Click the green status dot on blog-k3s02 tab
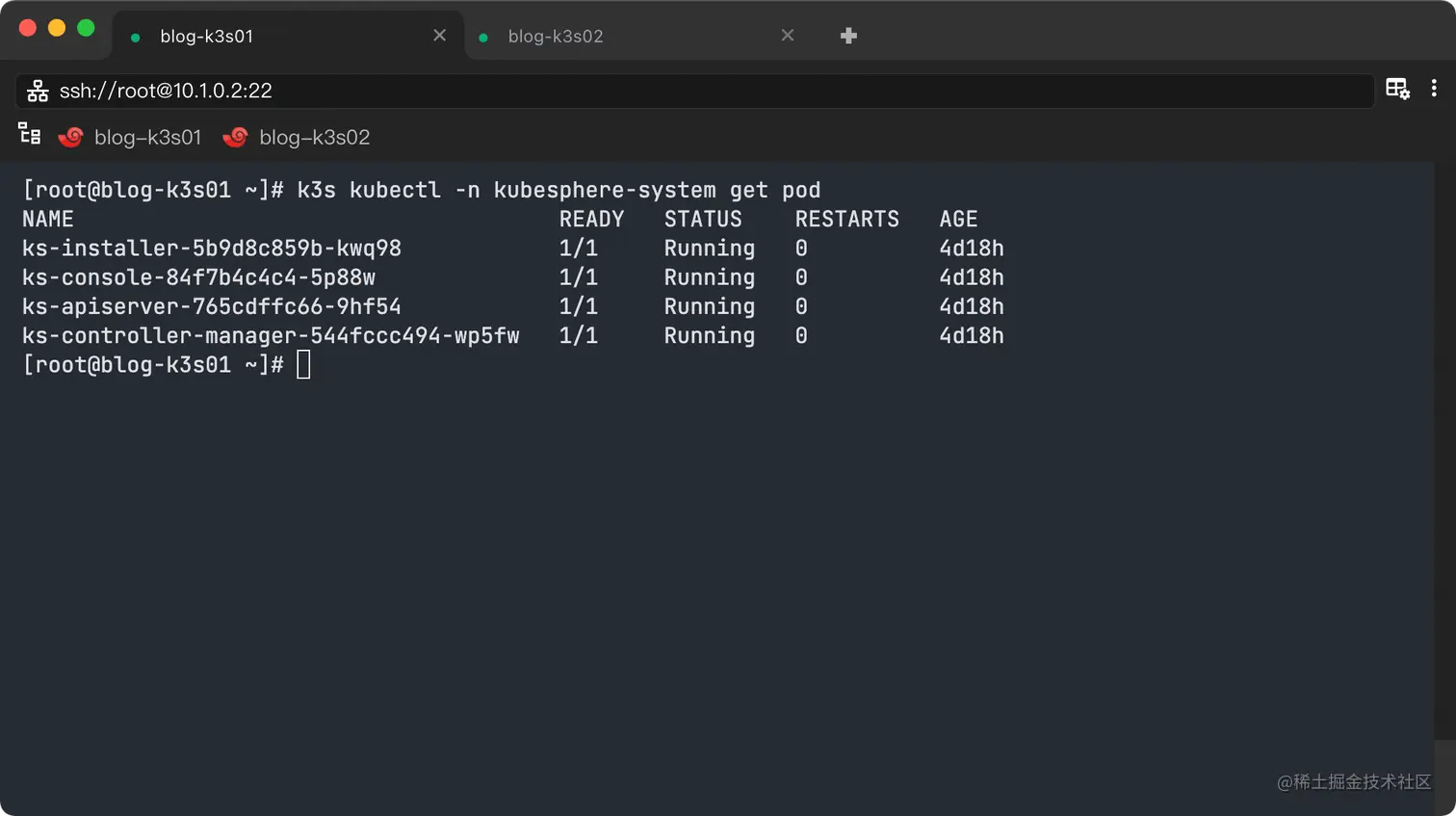1456x816 pixels. click(x=483, y=38)
